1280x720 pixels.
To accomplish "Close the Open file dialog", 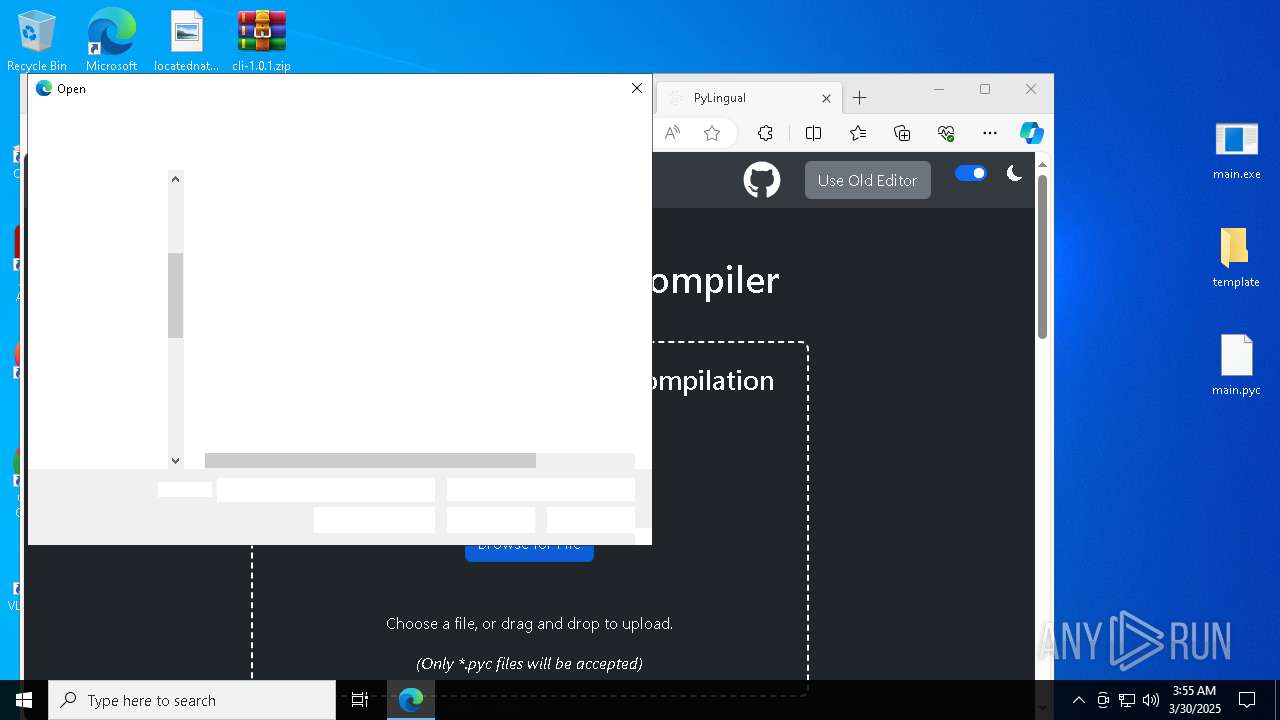I will (637, 88).
